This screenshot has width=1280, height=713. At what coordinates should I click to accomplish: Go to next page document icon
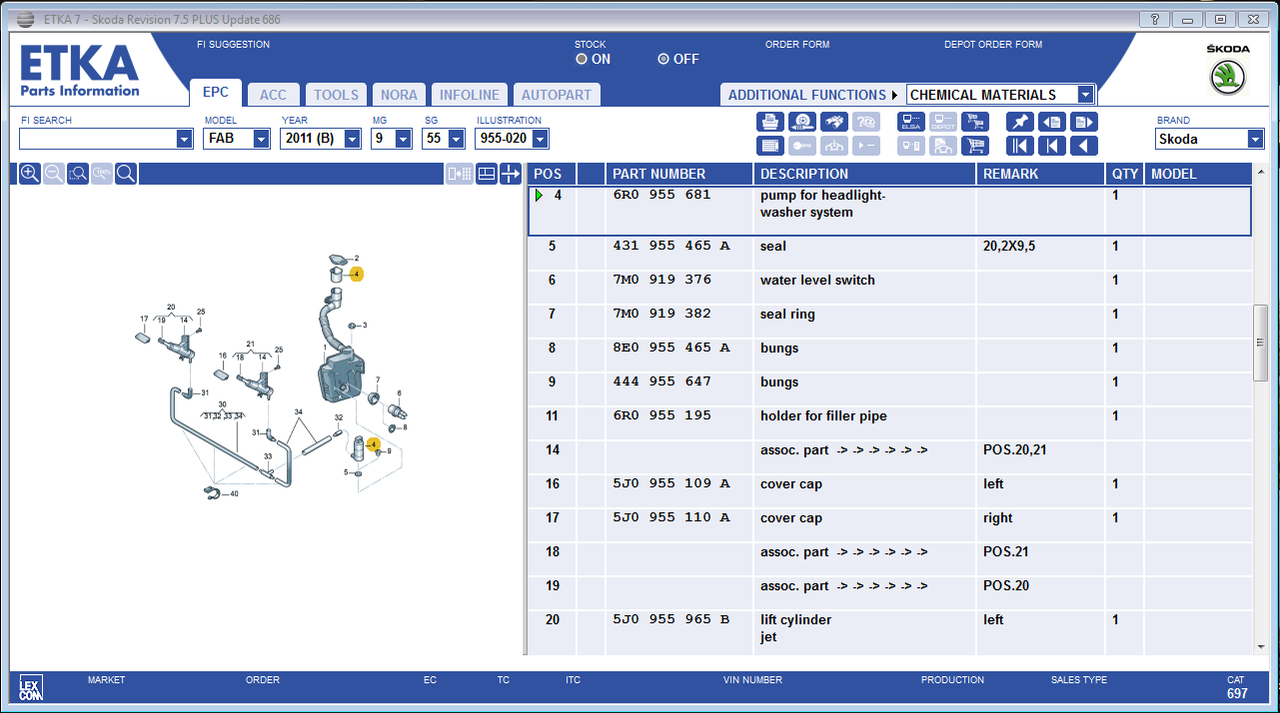coord(1083,122)
